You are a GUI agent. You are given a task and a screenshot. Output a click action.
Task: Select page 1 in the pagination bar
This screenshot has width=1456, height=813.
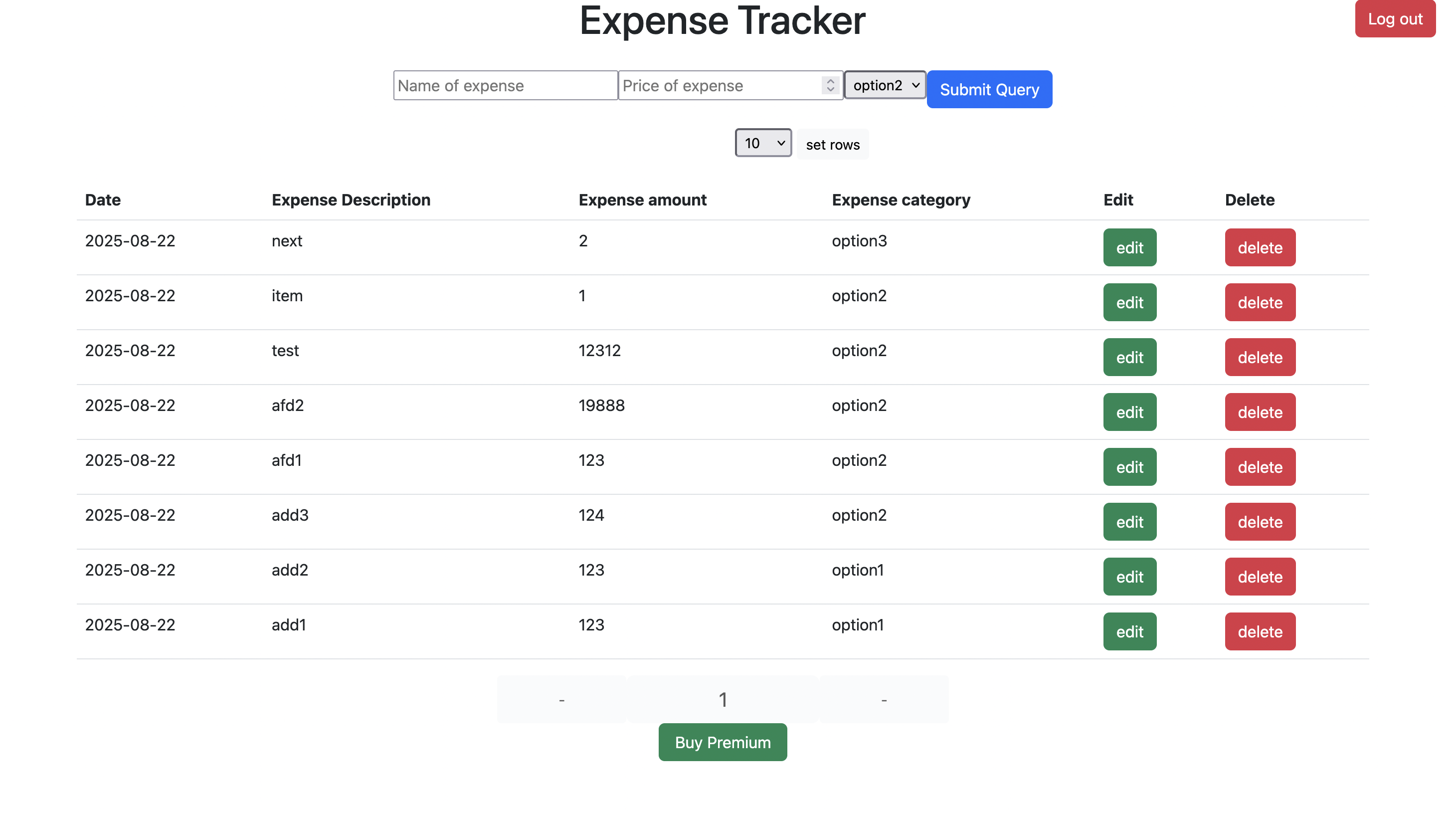pyautogui.click(x=723, y=699)
